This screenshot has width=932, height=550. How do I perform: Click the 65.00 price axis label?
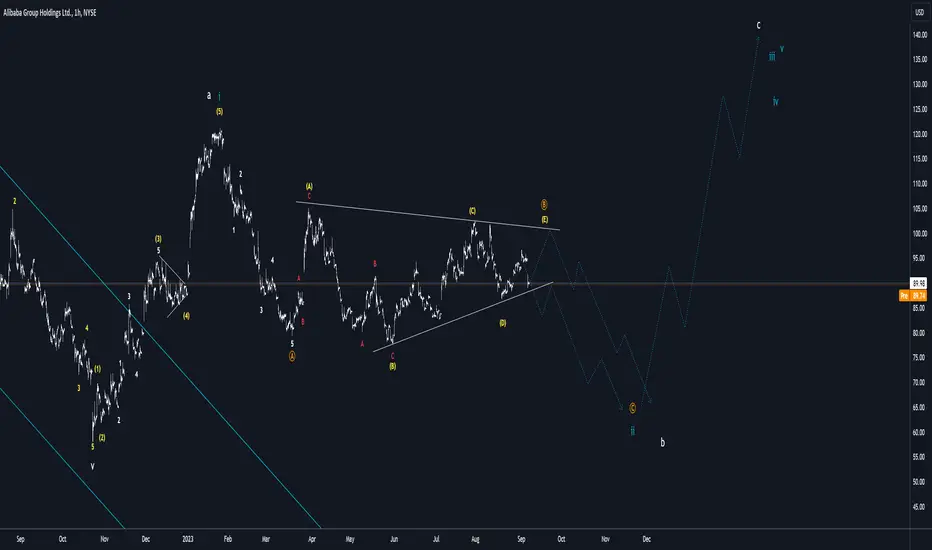(x=920, y=407)
